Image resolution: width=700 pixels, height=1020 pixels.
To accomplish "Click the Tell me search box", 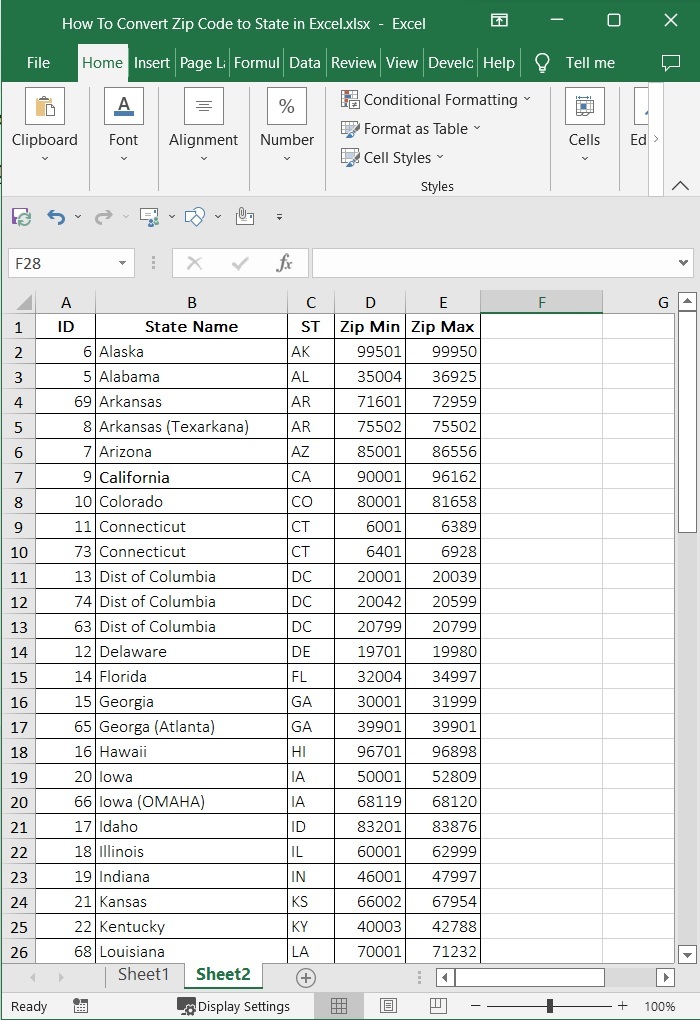I will [590, 63].
